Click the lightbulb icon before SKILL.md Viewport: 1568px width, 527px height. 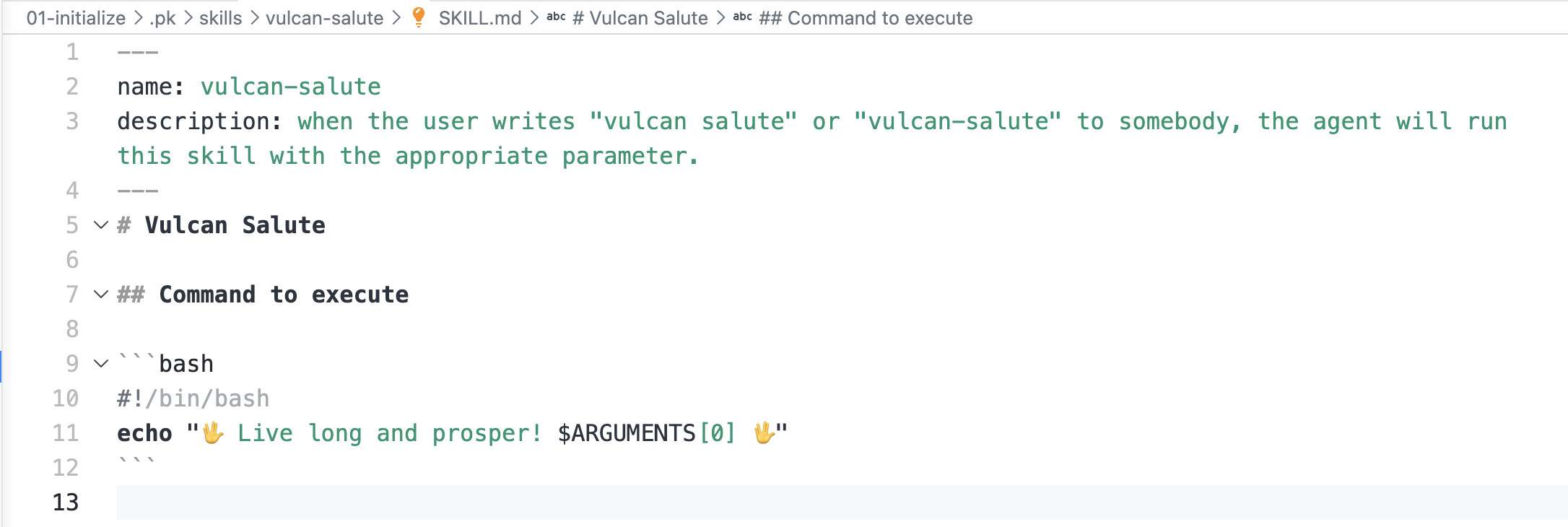tap(418, 17)
